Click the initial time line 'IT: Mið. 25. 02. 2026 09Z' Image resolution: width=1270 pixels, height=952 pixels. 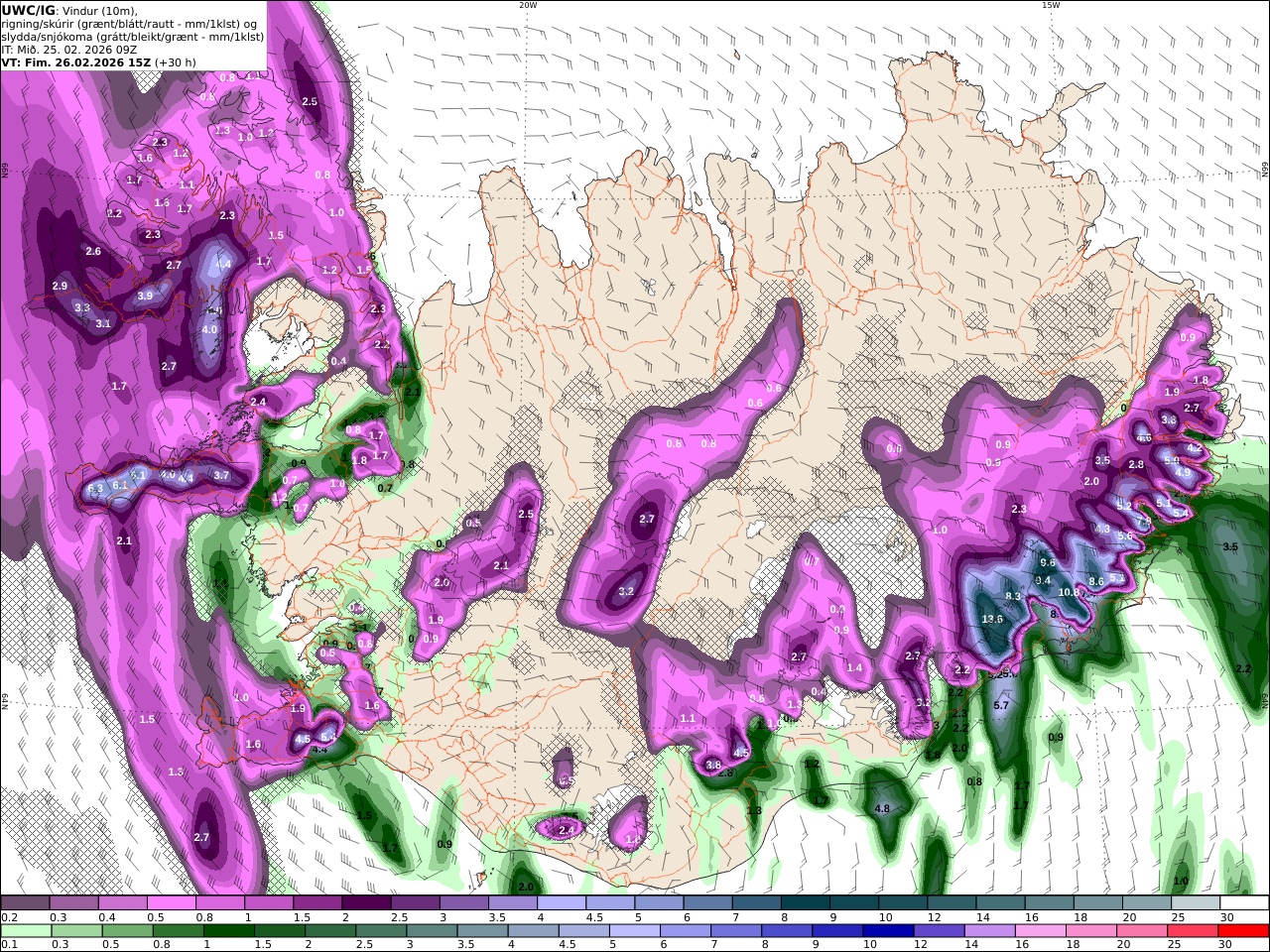[x=69, y=49]
